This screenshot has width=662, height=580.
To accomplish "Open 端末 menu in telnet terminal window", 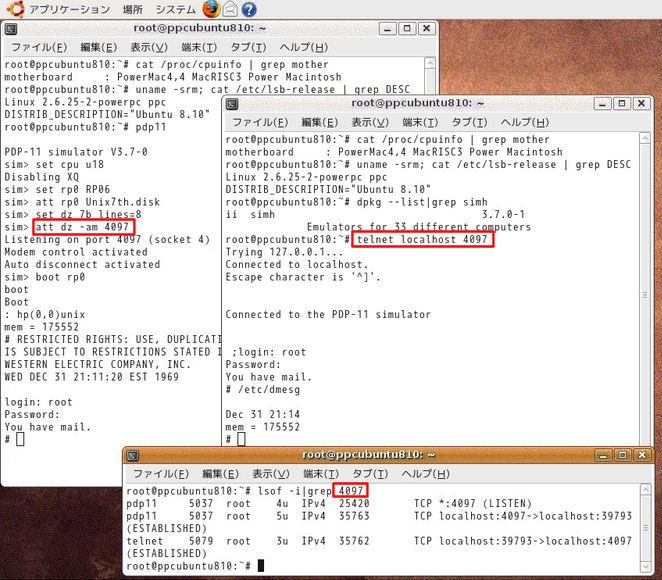I will 420,122.
